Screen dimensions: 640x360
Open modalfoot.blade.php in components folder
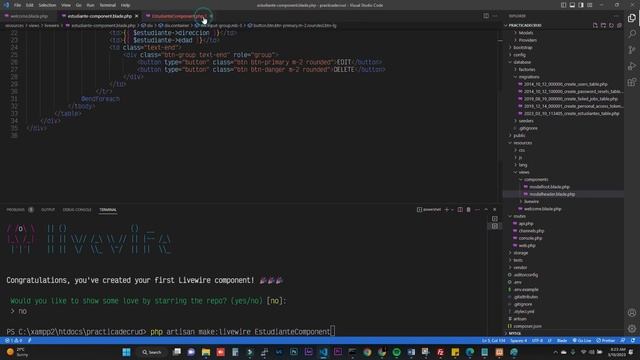tap(549, 187)
